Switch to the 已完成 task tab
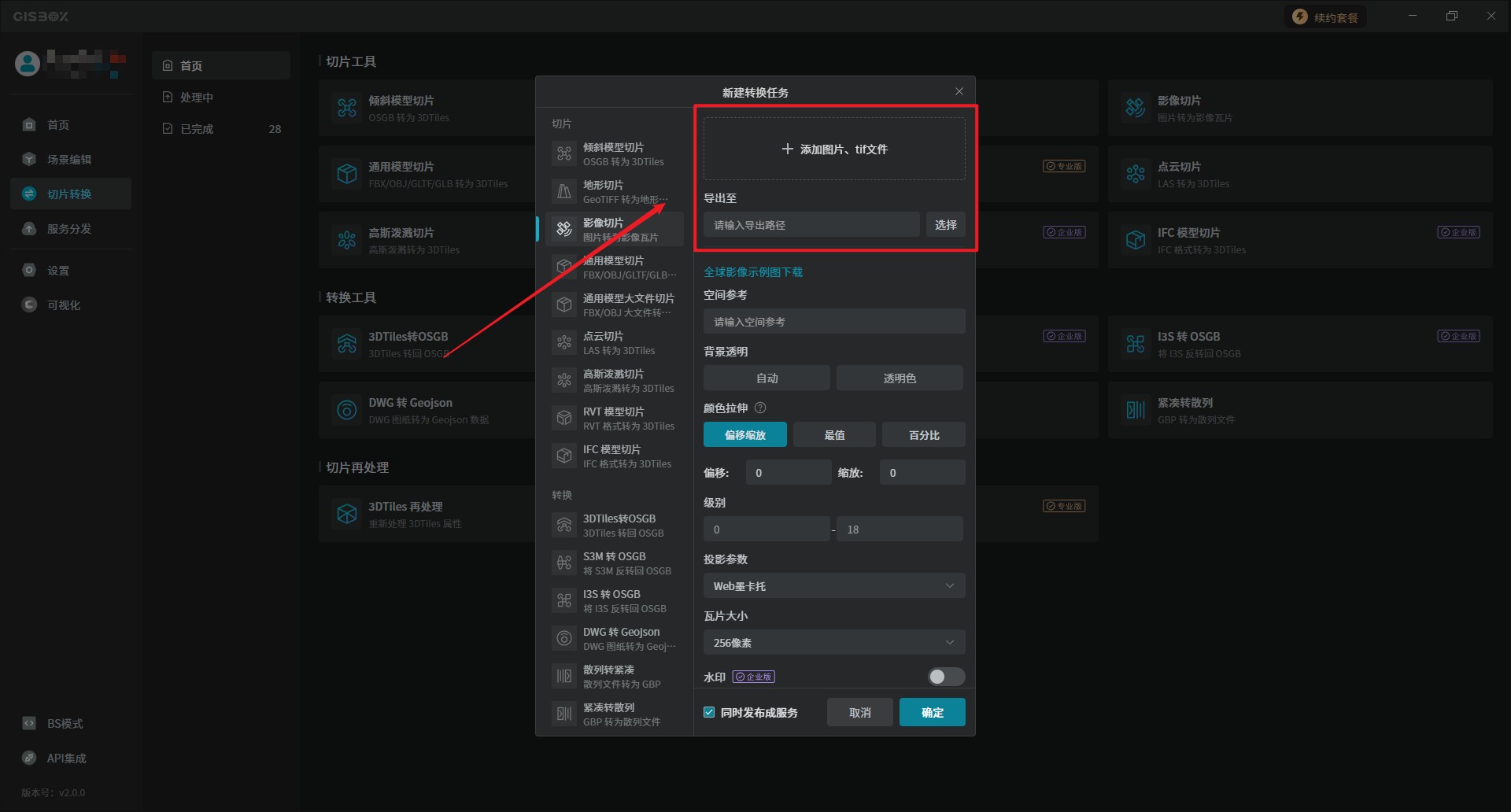The width and height of the screenshot is (1511, 812). click(x=197, y=129)
